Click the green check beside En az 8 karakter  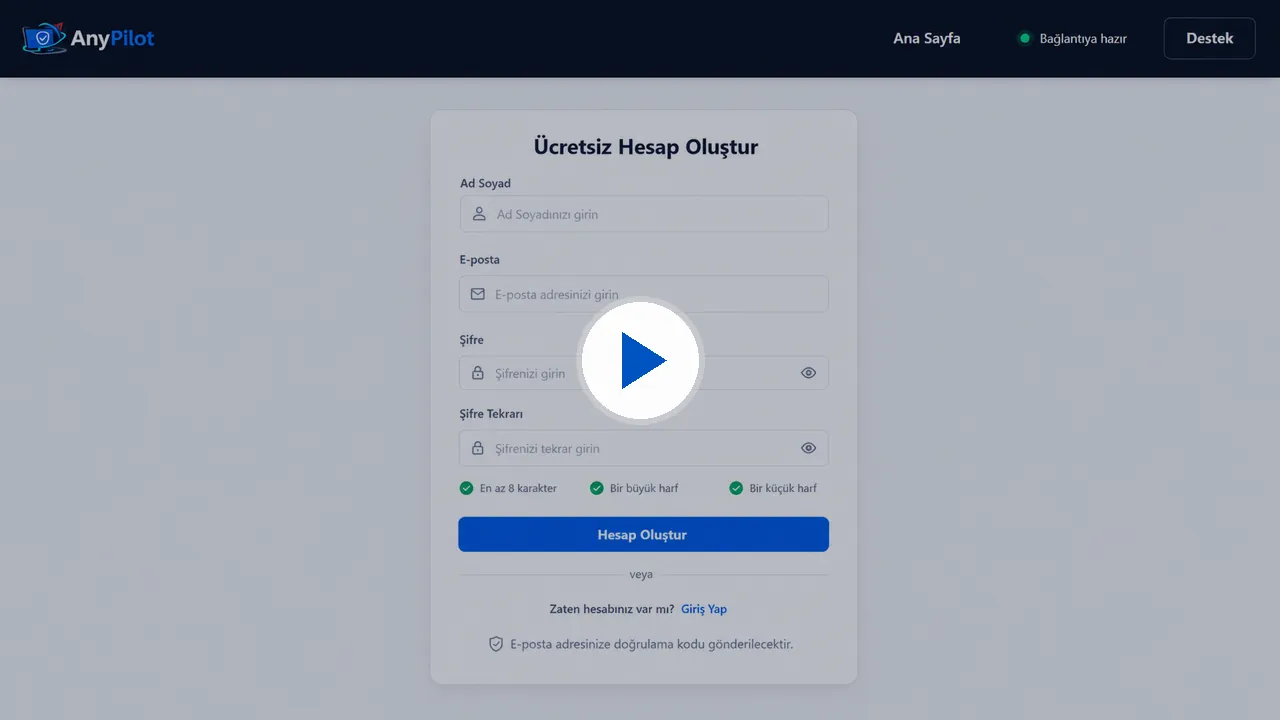tap(466, 488)
